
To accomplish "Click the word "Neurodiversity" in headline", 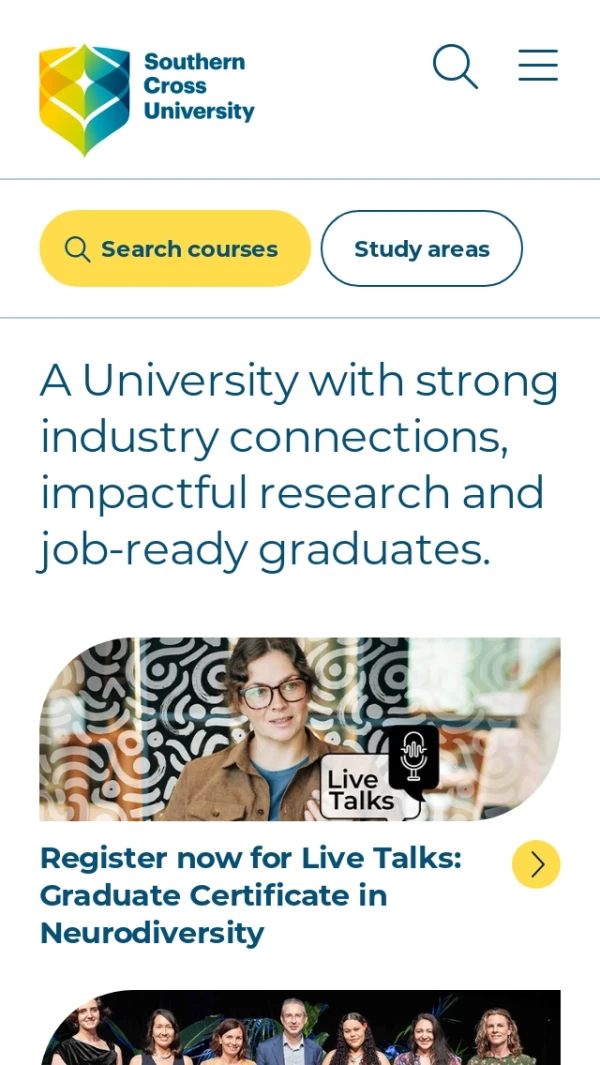I will pos(152,933).
